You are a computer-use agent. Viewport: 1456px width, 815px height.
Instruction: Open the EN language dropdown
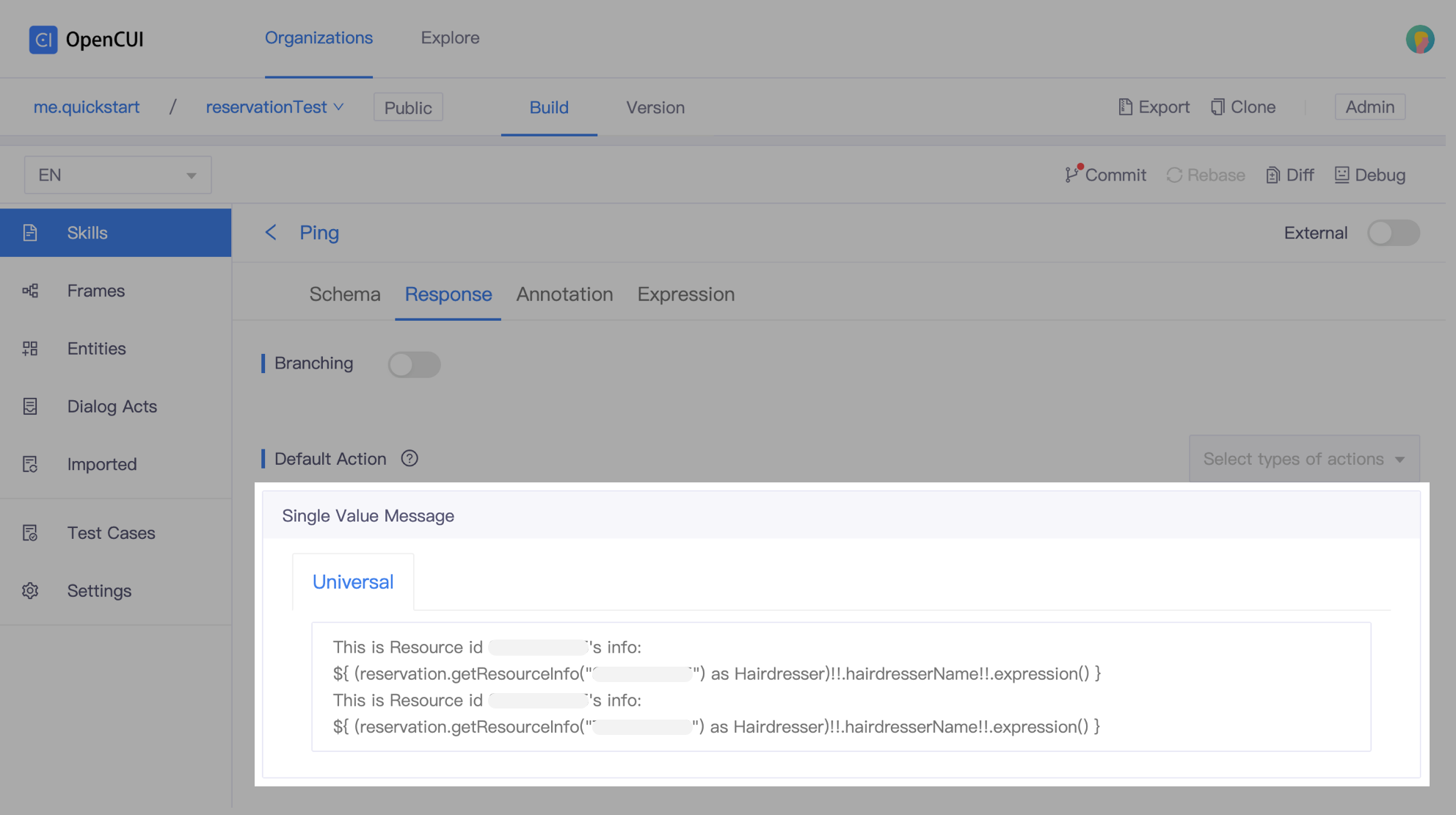[117, 174]
